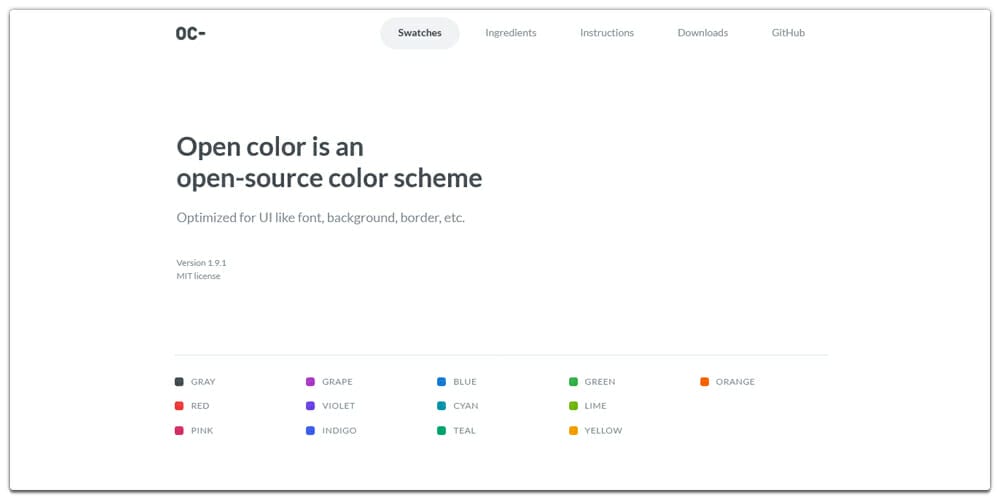Go to the YELLOW color label
The height and width of the screenshot is (500, 1000).
(603, 431)
